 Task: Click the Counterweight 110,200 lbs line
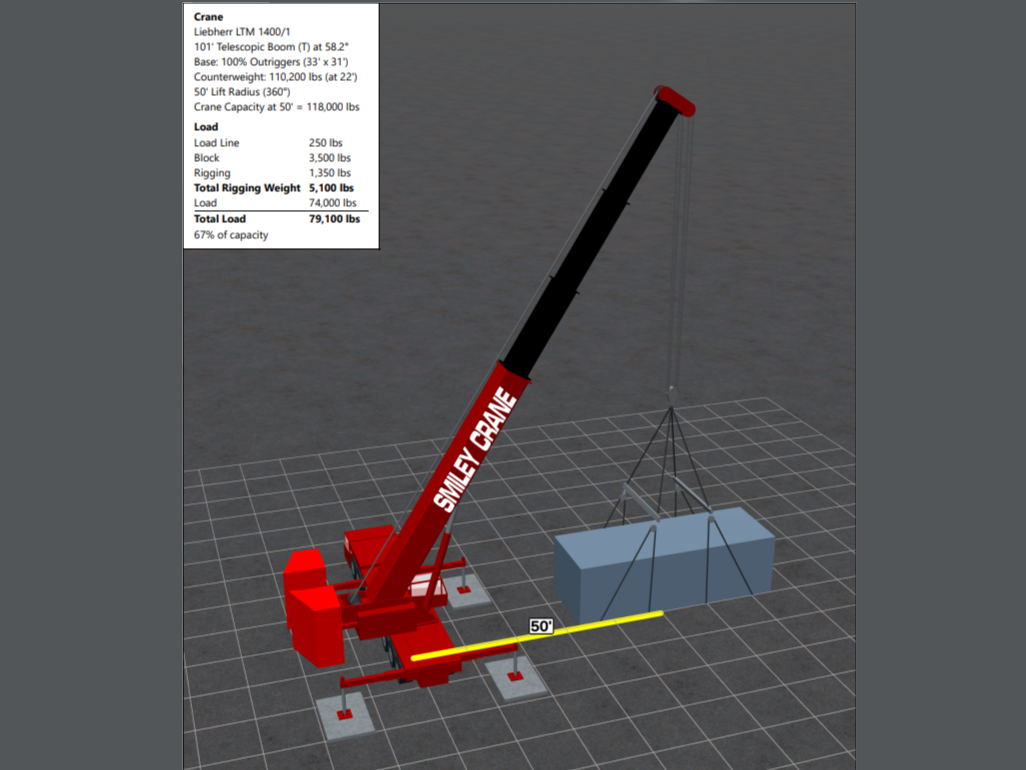(275, 77)
